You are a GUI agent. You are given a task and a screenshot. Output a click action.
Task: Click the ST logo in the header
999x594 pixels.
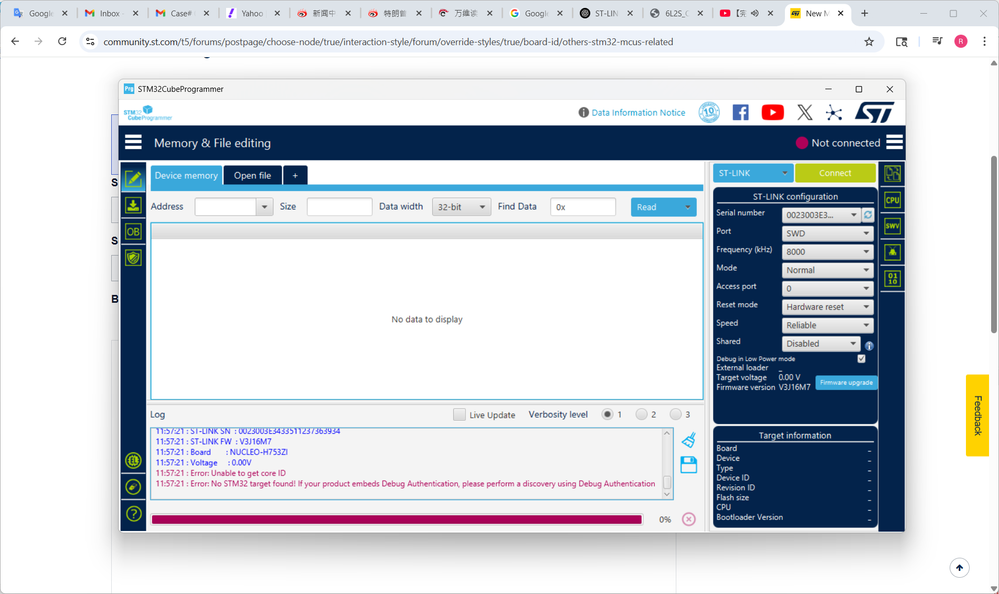(874, 112)
